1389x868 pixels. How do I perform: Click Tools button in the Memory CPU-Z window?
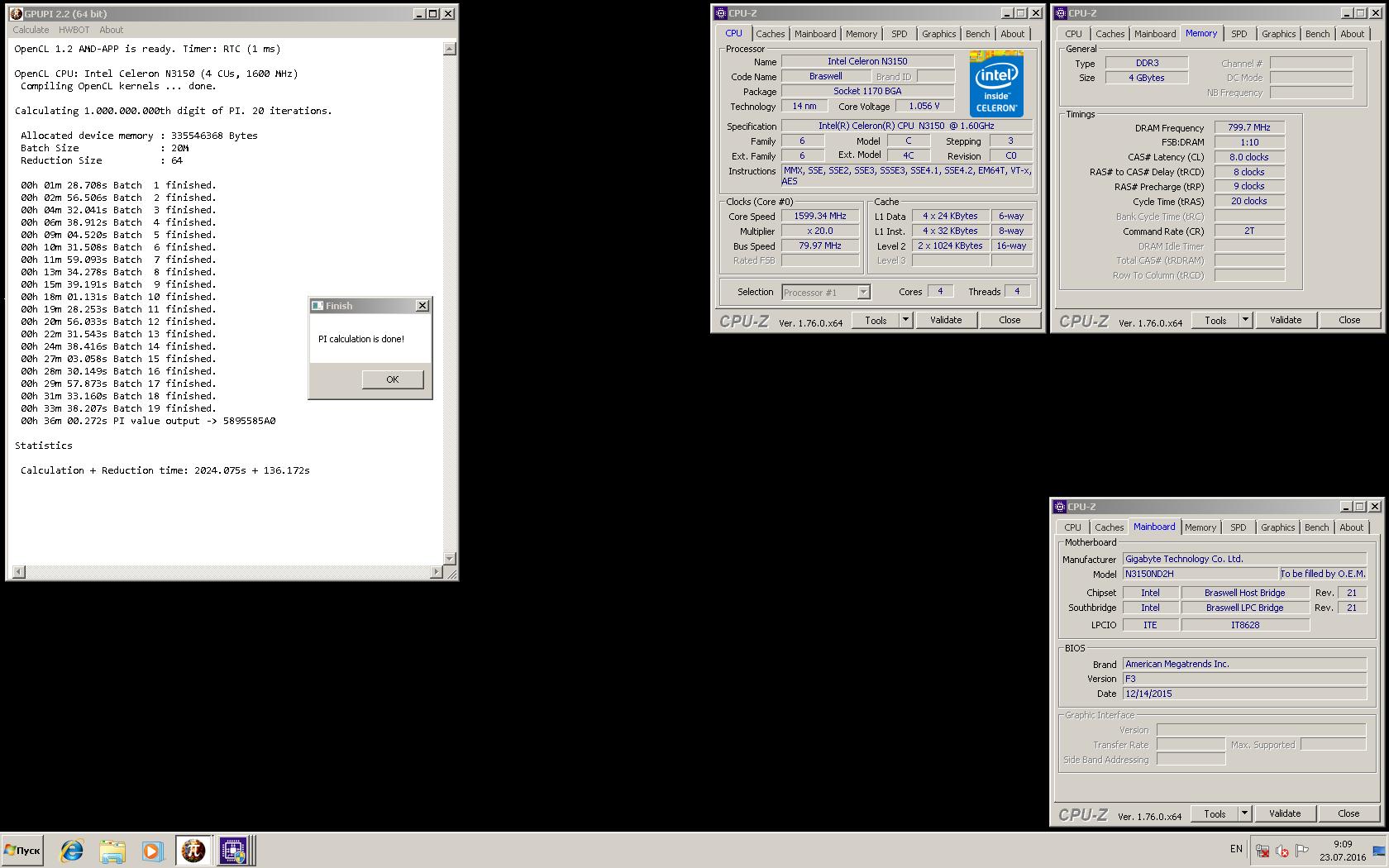point(1215,321)
